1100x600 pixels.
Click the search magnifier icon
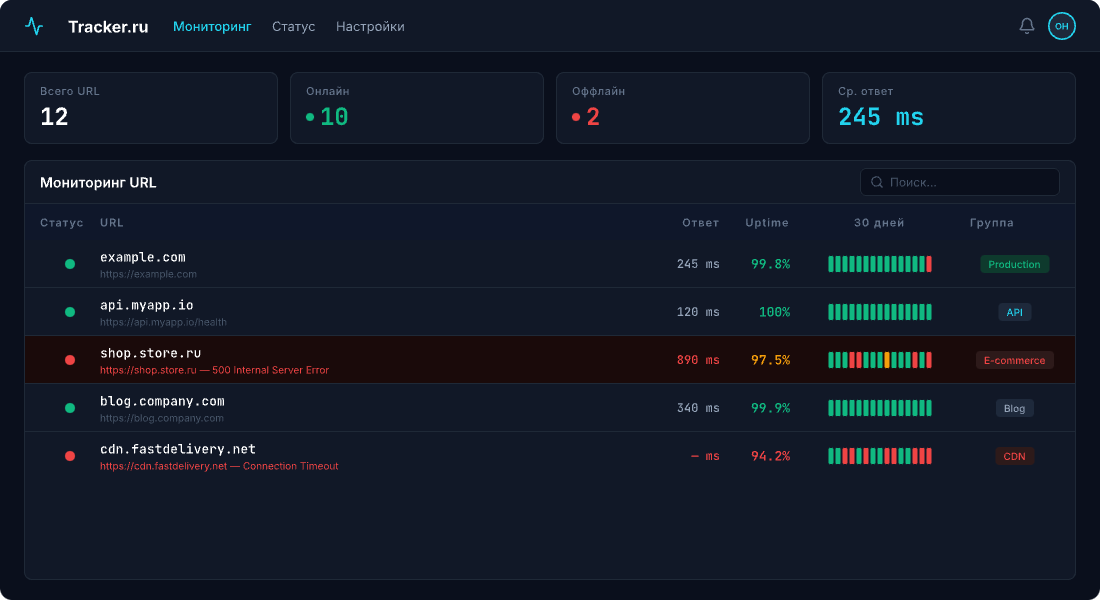tap(877, 182)
